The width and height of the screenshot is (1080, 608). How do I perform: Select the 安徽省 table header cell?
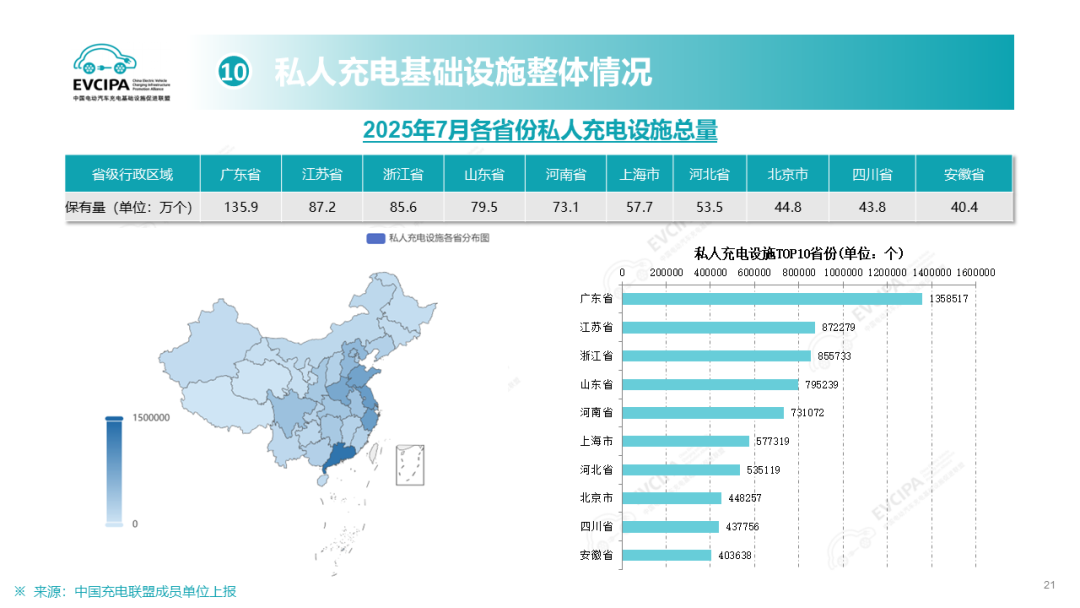(x=964, y=174)
